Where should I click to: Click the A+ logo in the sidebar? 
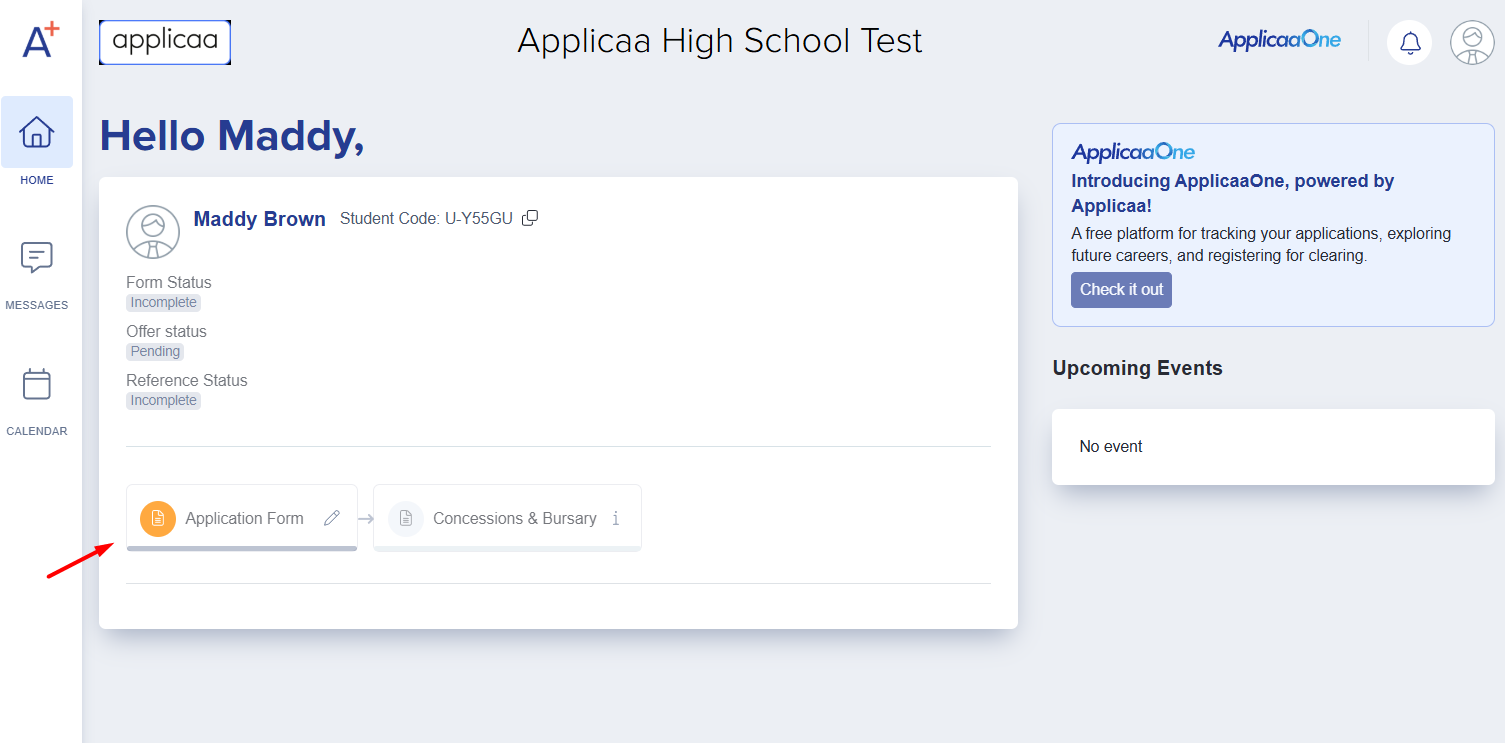40,40
